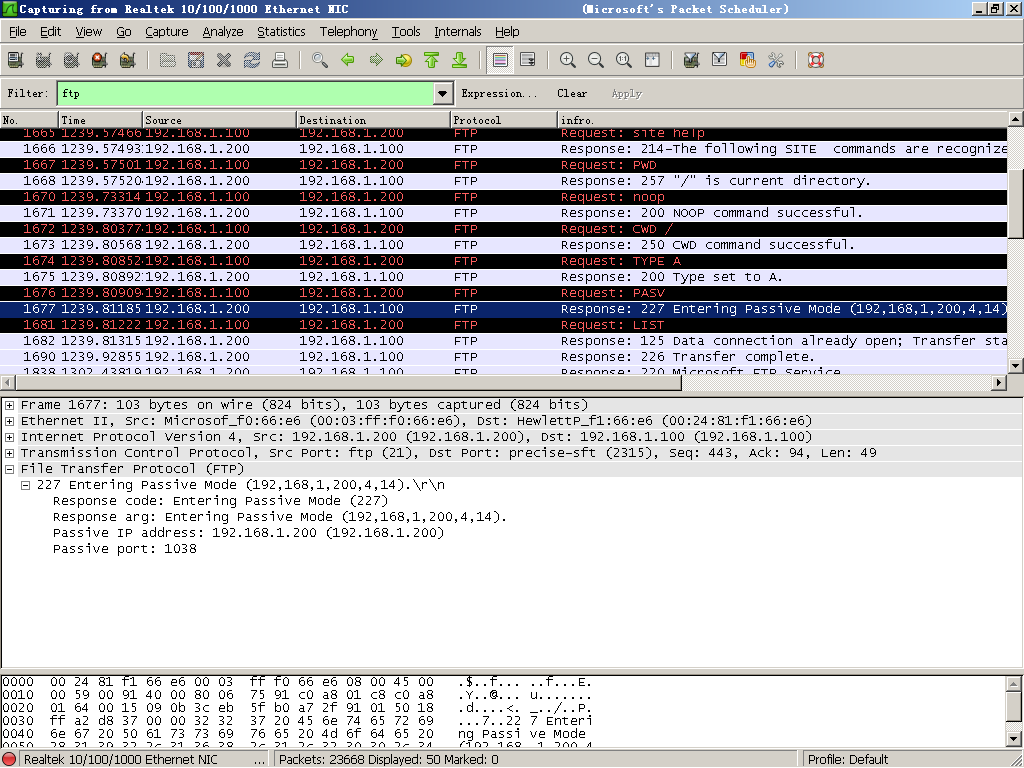Select packet 1690 Transfer complete
The height and width of the screenshot is (768, 1024).
click(x=504, y=357)
